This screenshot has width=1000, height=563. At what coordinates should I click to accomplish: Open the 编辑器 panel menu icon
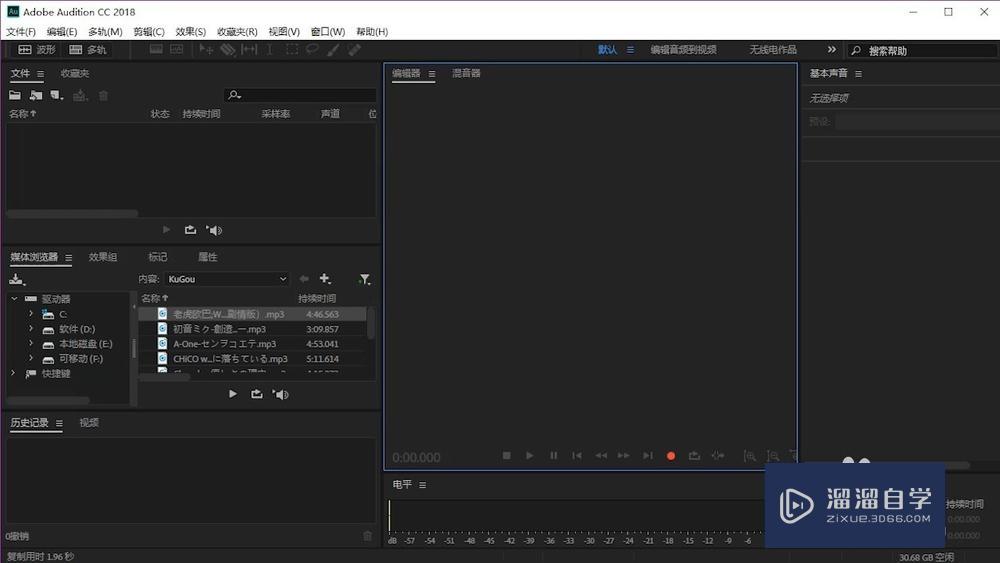pos(432,74)
